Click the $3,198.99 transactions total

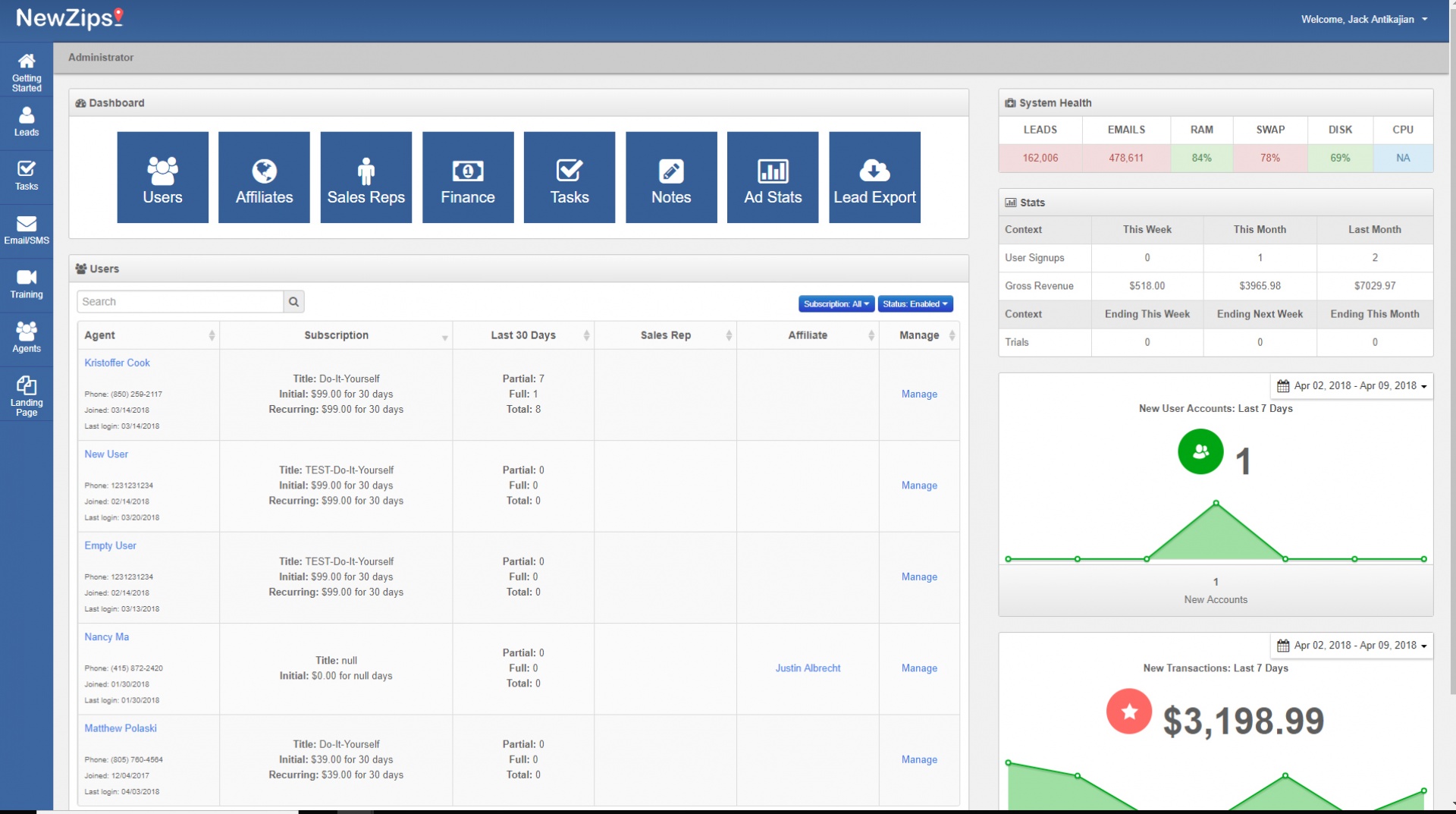pos(1244,721)
